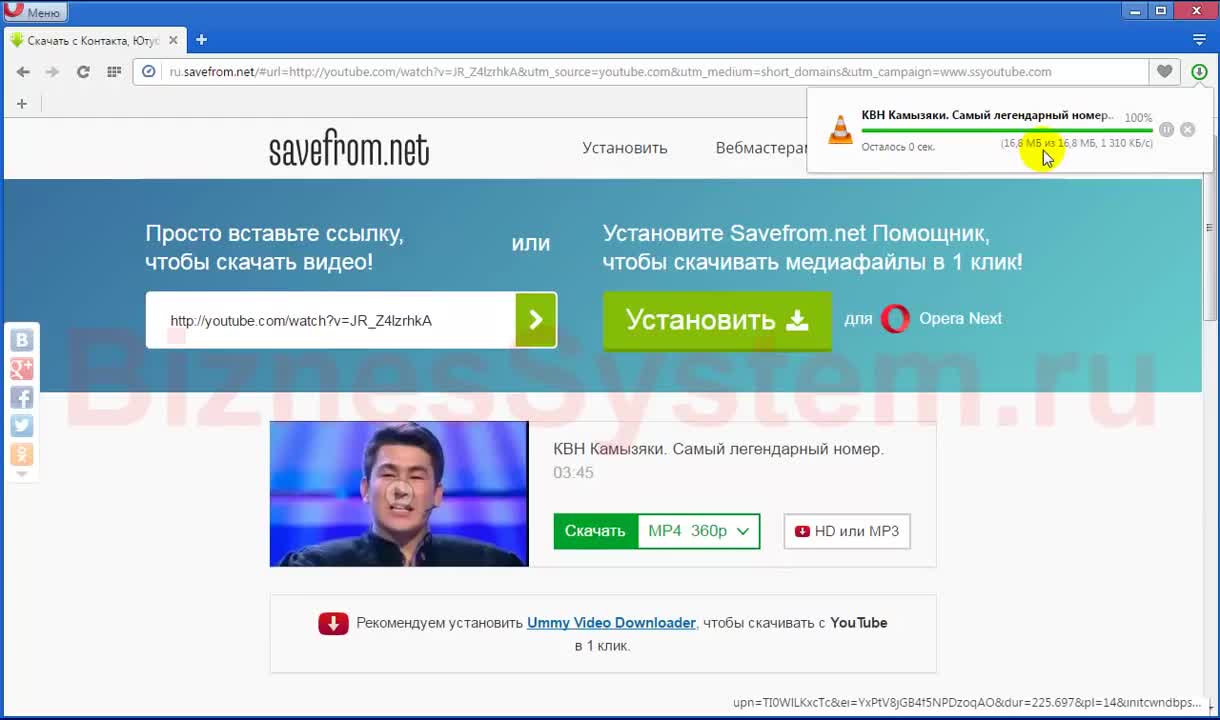
Task: Add bookmark with bookmarks bar plus
Action: pyautogui.click(x=22, y=104)
